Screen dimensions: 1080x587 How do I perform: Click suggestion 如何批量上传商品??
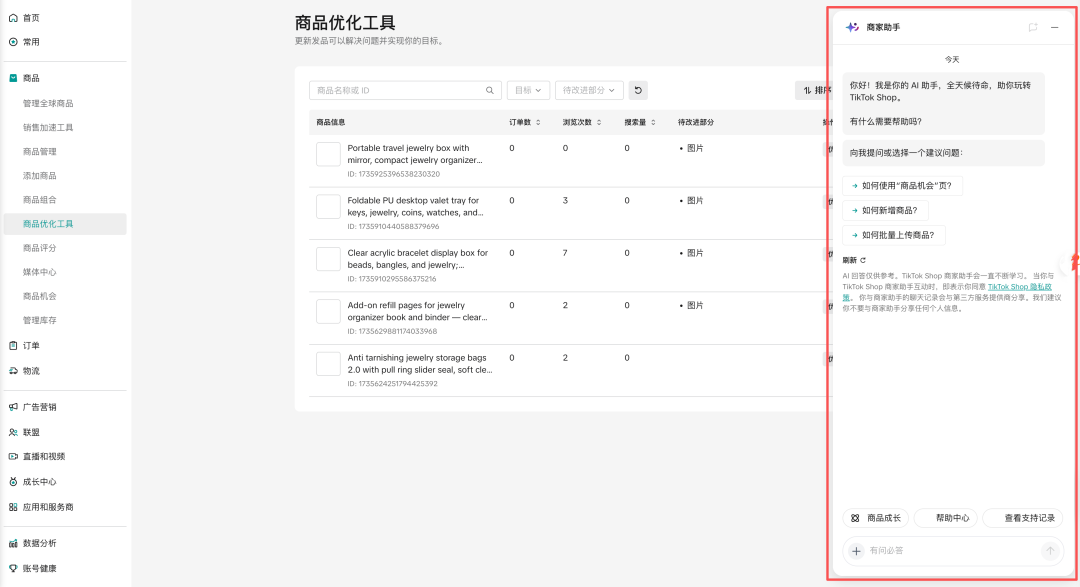tap(893, 235)
